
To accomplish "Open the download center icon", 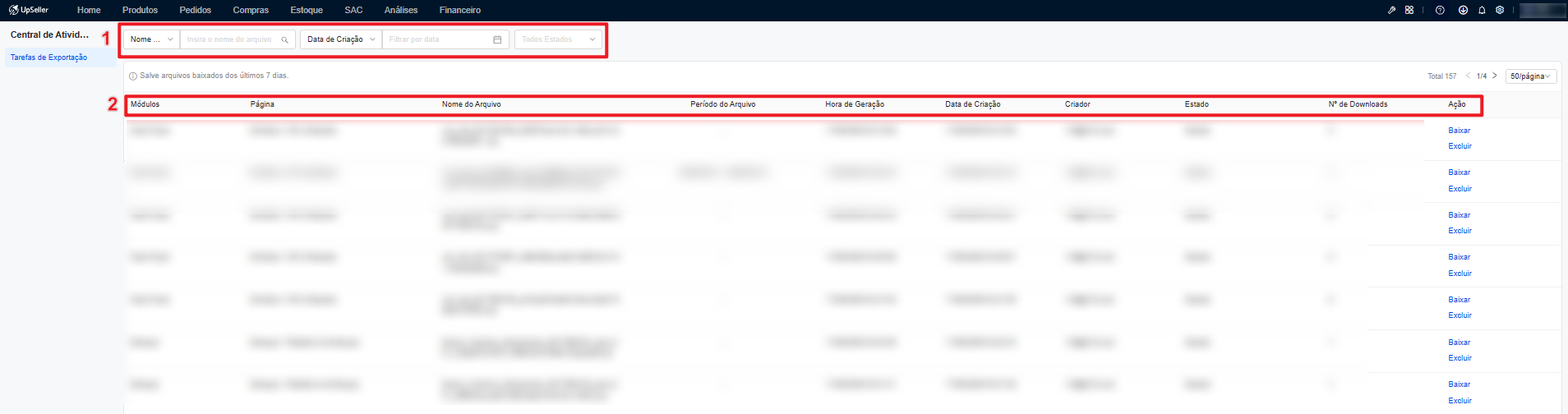I will tap(1463, 10).
